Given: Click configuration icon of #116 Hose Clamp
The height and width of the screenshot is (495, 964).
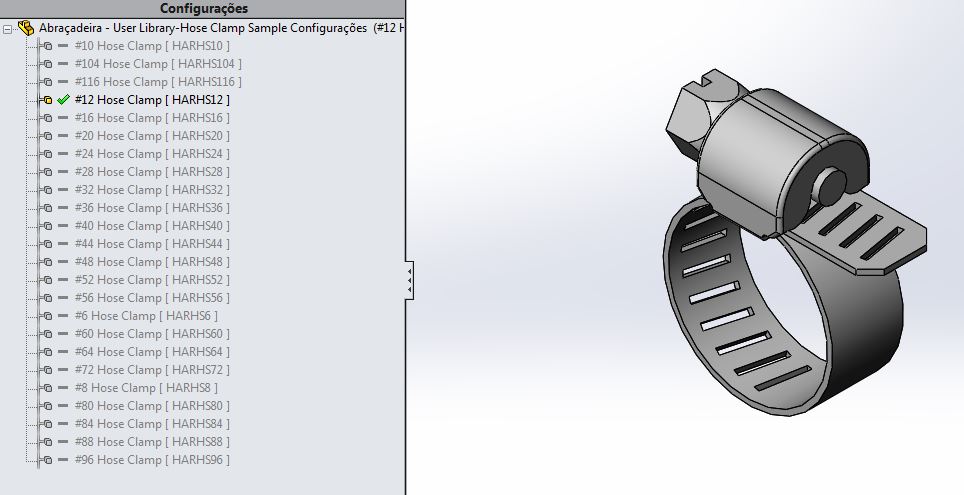Looking at the screenshot, I should coord(47,81).
